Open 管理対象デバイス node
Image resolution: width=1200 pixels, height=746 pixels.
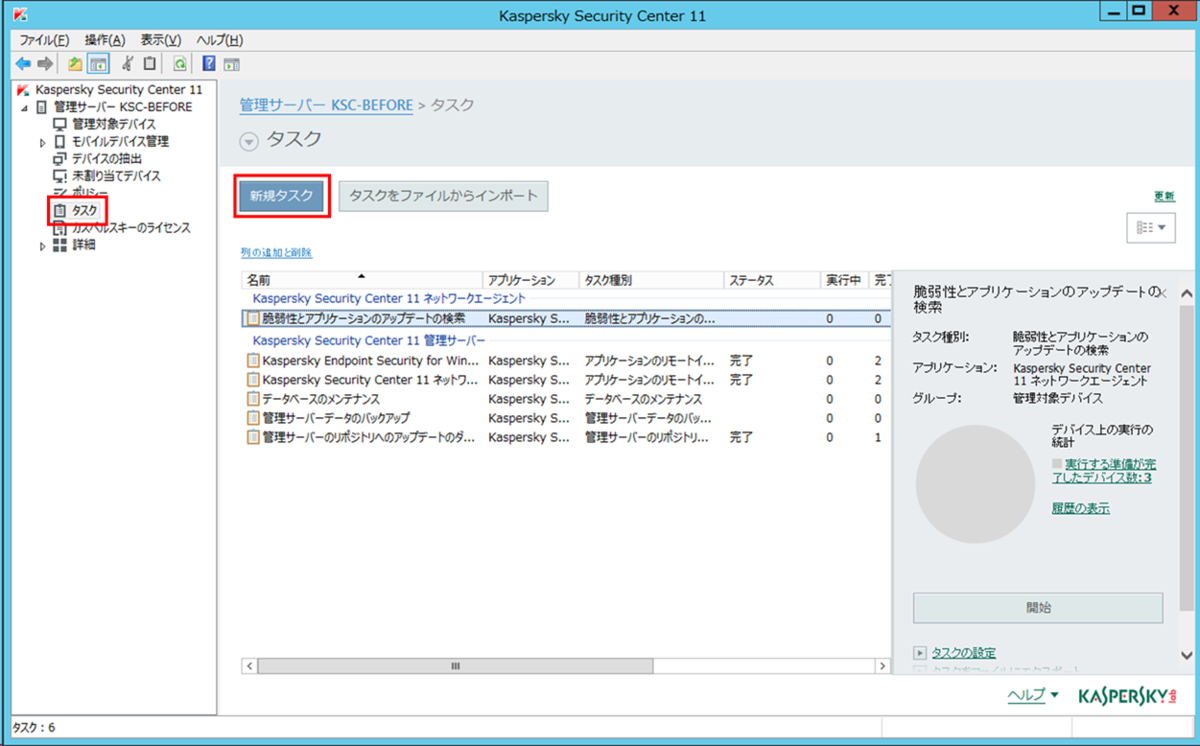114,124
